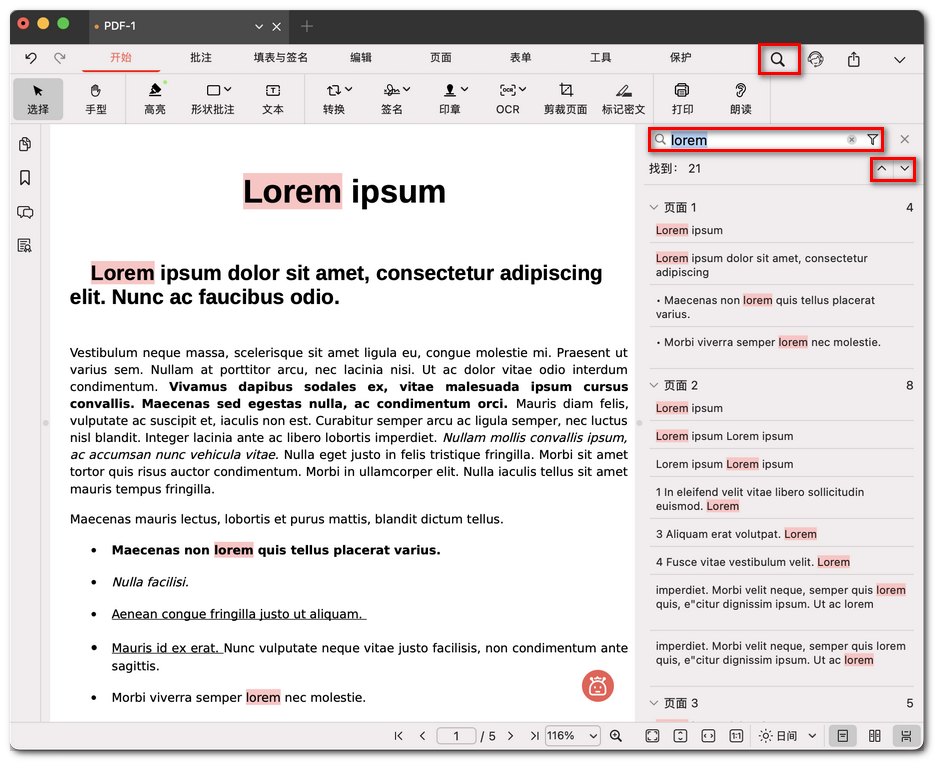
Task: Click the red AI assistant robot button
Action: click(x=598, y=686)
